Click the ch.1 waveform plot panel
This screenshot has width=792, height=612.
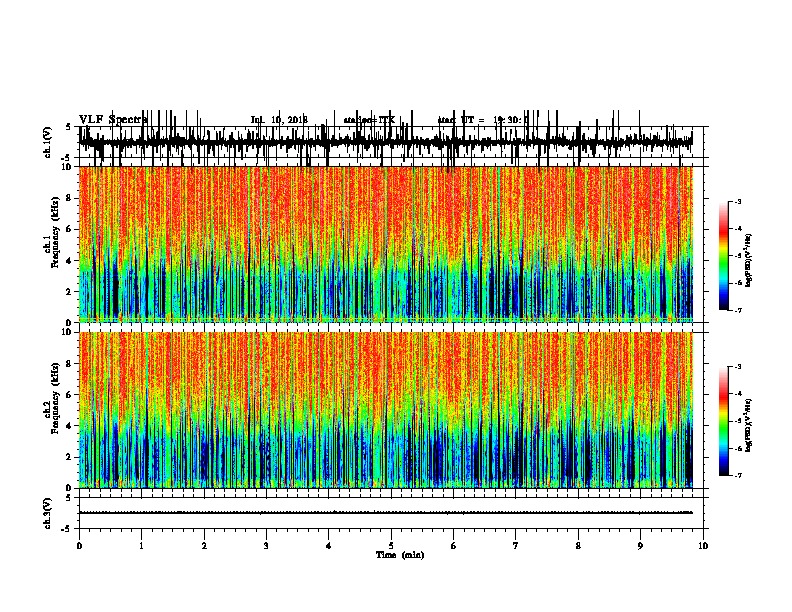390,142
